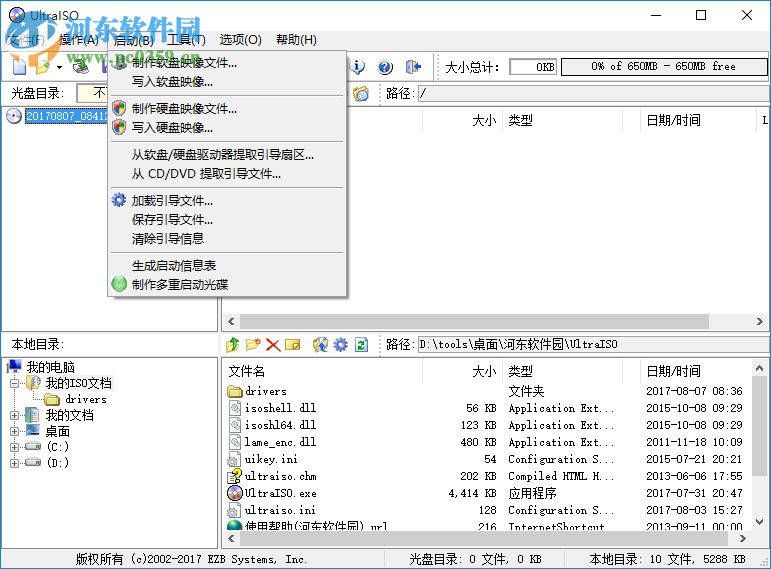Click the upper 路径 field showing /
This screenshot has height=569, width=771.
(x=594, y=93)
